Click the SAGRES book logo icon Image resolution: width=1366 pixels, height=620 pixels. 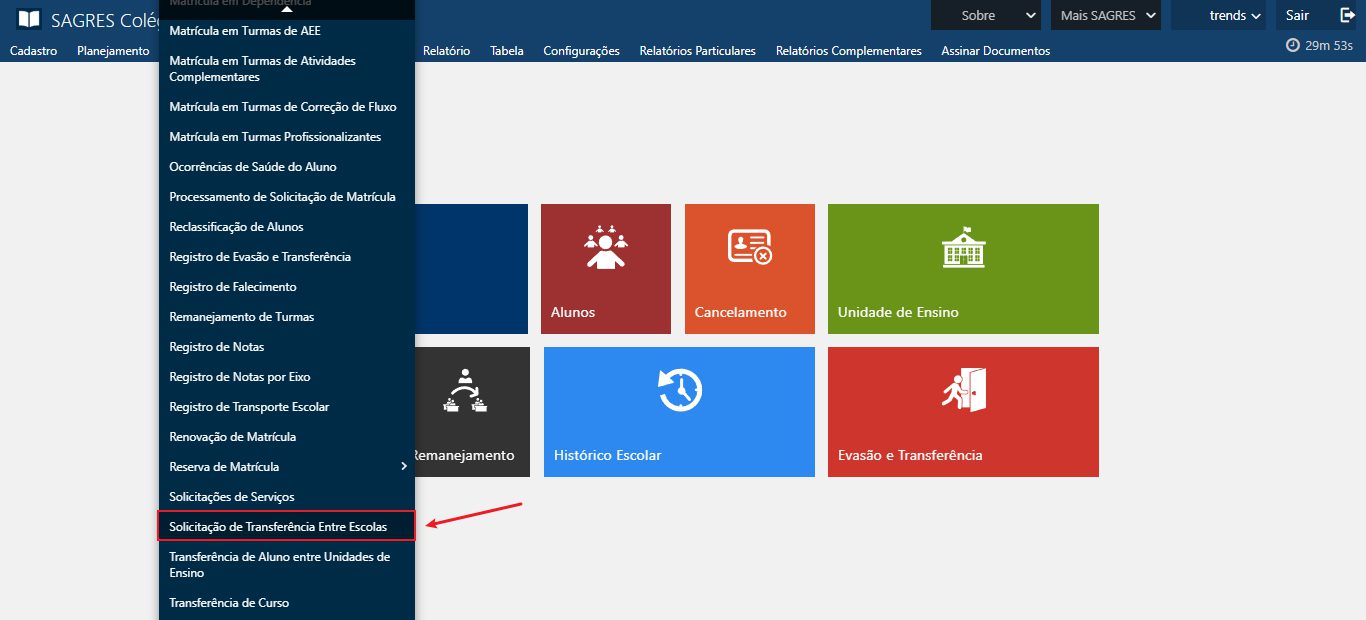pyautogui.click(x=30, y=17)
